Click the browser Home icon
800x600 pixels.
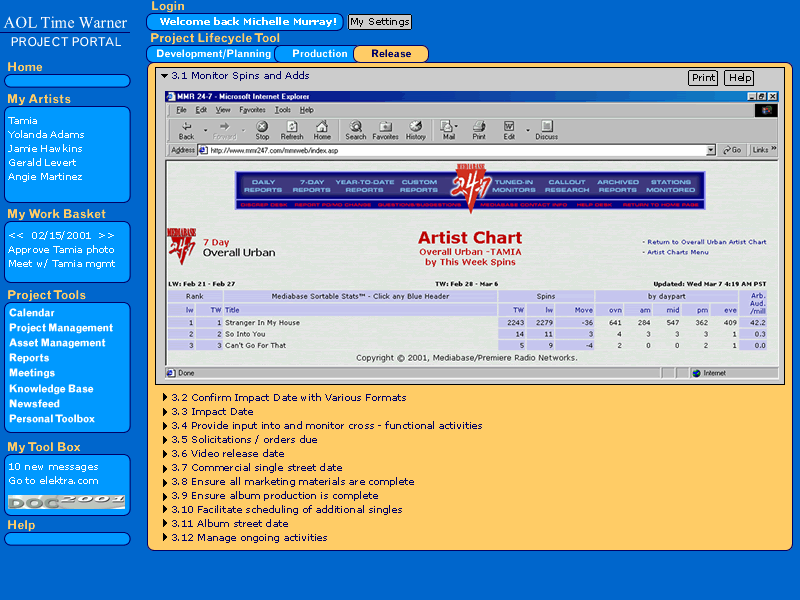click(322, 129)
